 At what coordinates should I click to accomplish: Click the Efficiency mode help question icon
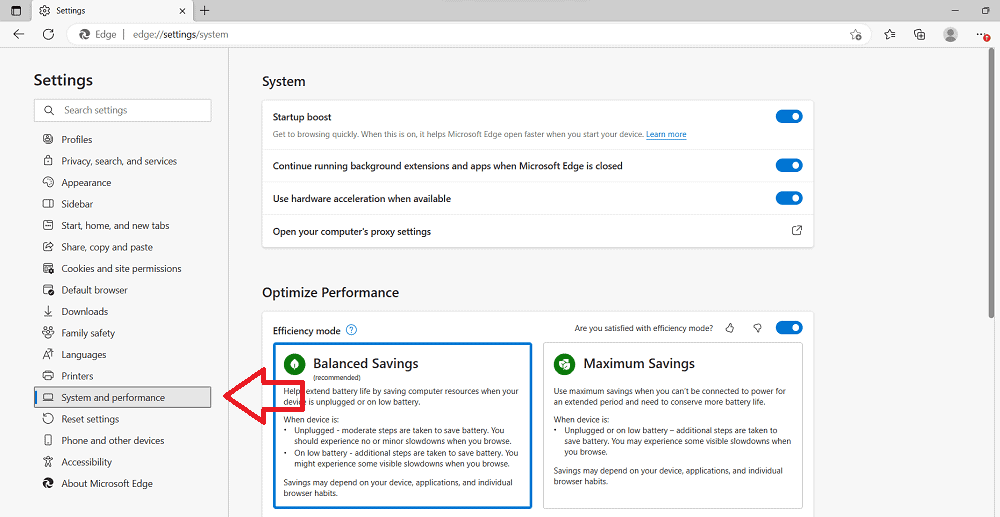351,330
